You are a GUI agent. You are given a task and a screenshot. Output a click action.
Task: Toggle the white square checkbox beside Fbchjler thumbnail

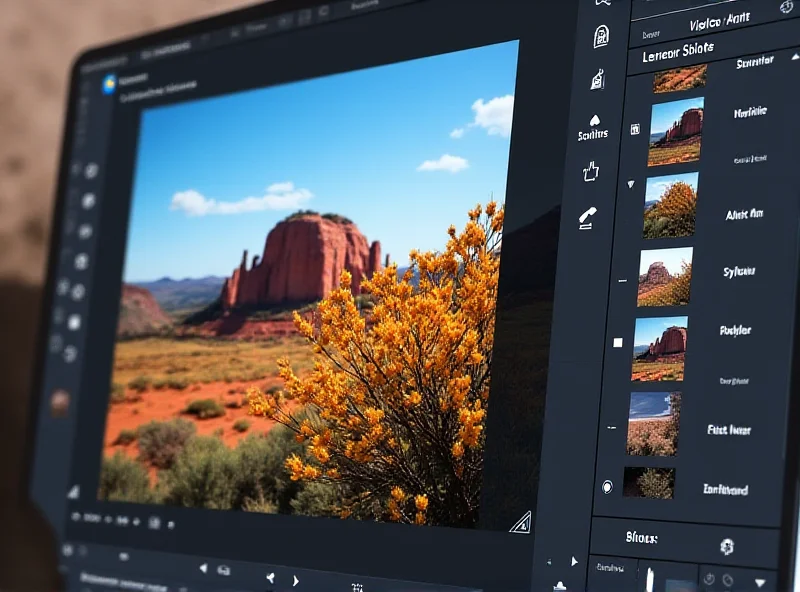(618, 342)
